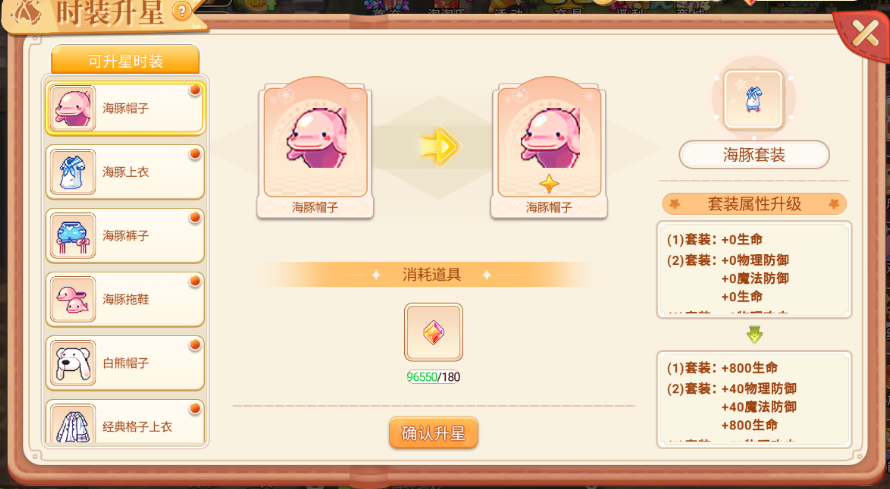Image resolution: width=890 pixels, height=489 pixels.
Task: Click the 海豚套装 set name label
Action: (754, 154)
